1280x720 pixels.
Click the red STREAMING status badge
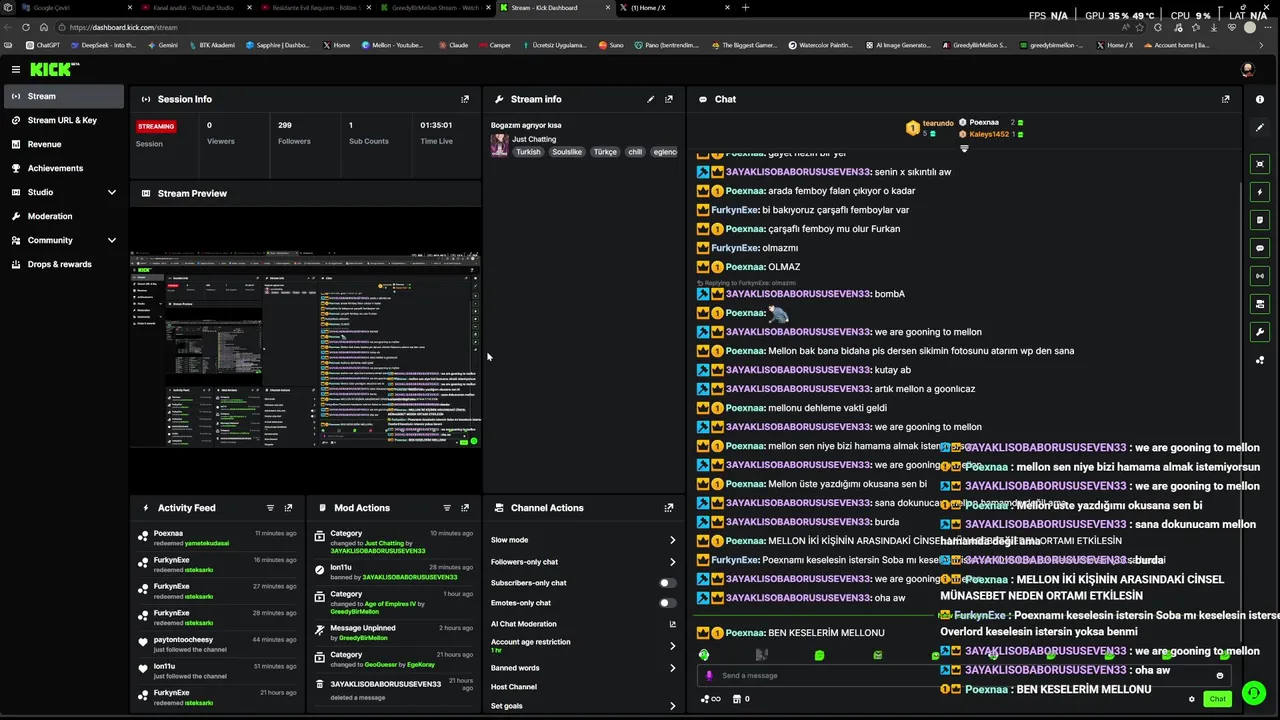click(x=156, y=126)
